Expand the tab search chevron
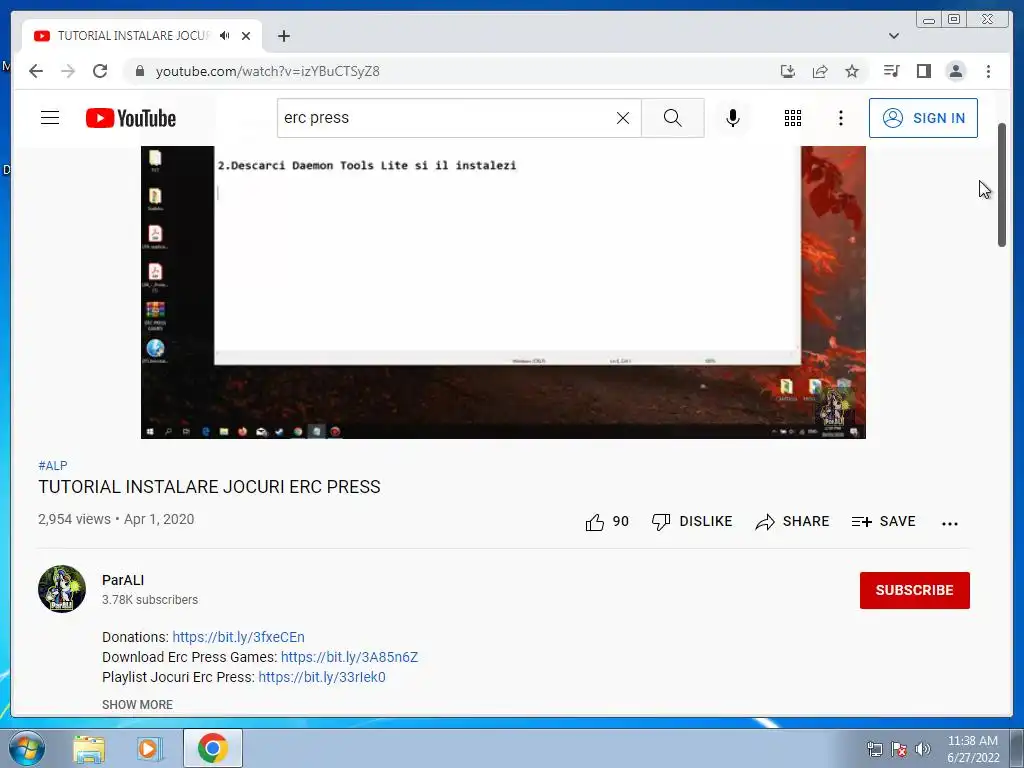 [894, 36]
